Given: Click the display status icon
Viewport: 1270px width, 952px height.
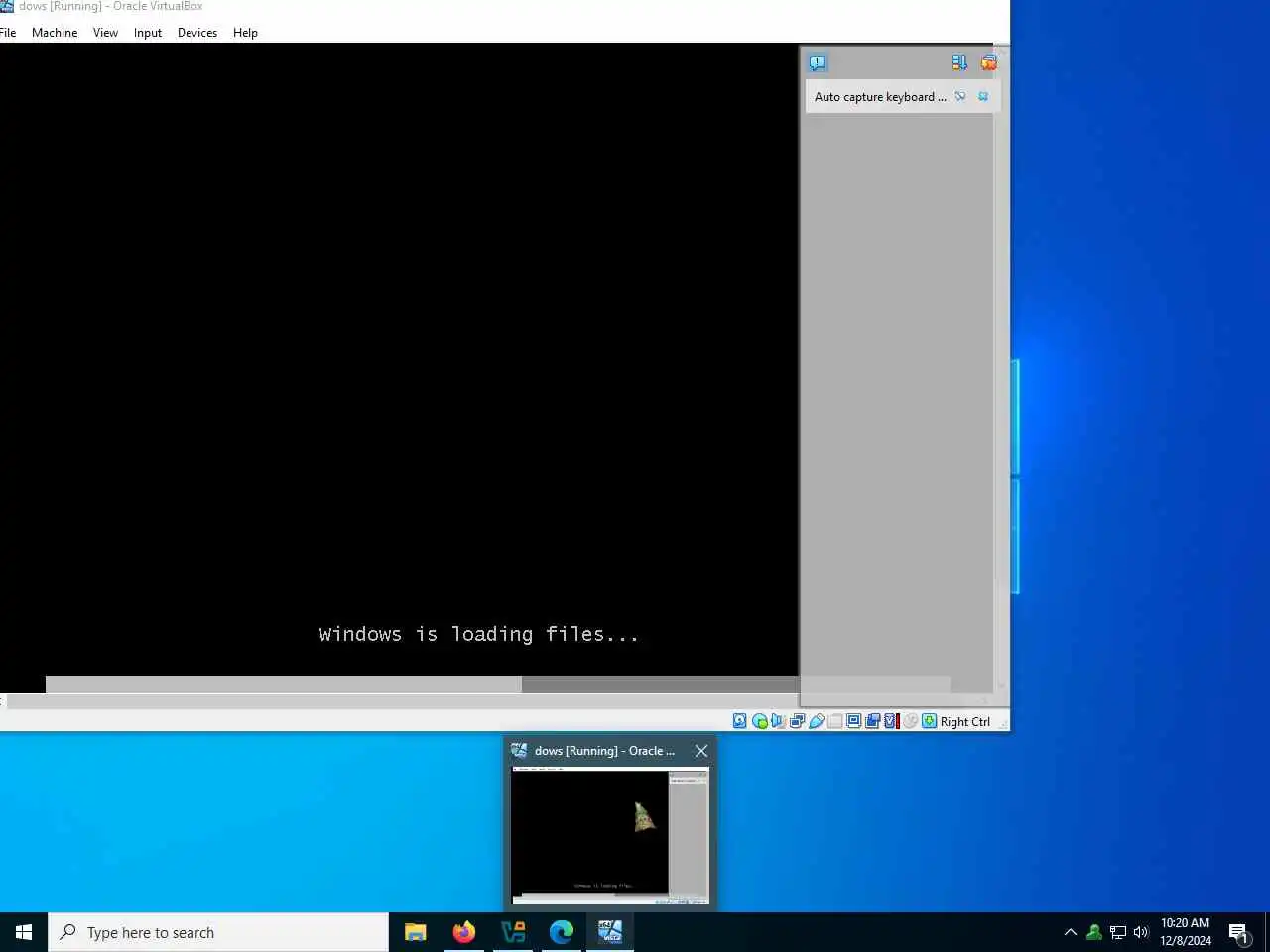Looking at the screenshot, I should coord(854,721).
